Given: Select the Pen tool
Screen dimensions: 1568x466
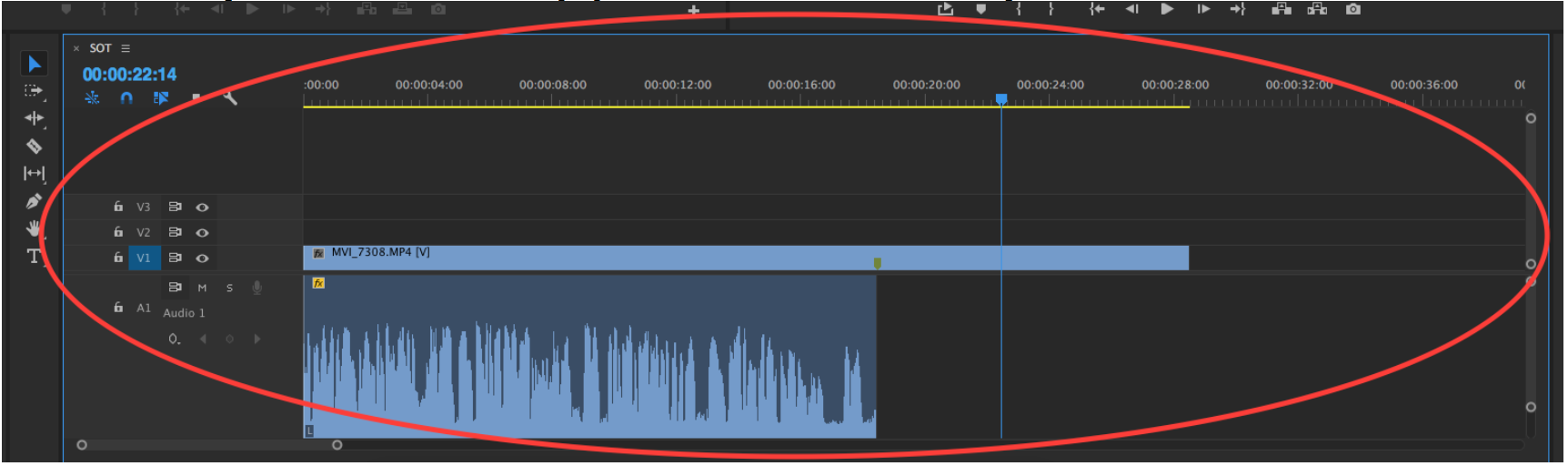Looking at the screenshot, I should pyautogui.click(x=34, y=201).
